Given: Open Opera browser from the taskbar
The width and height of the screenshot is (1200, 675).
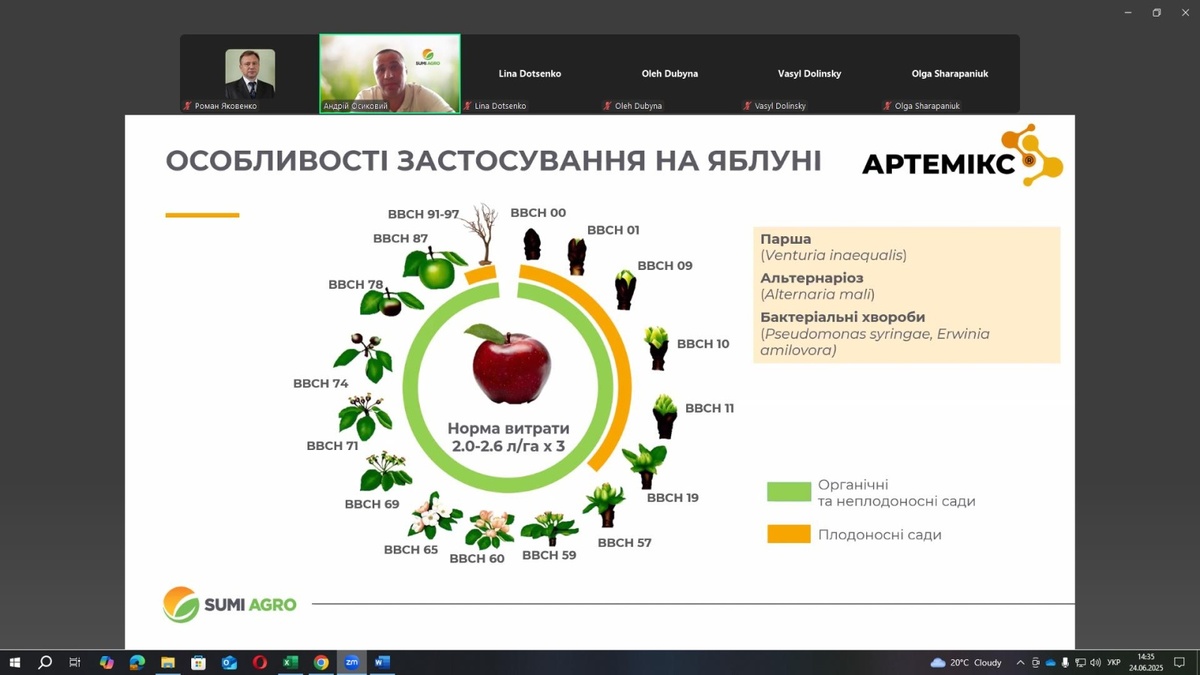Looking at the screenshot, I should (x=260, y=662).
